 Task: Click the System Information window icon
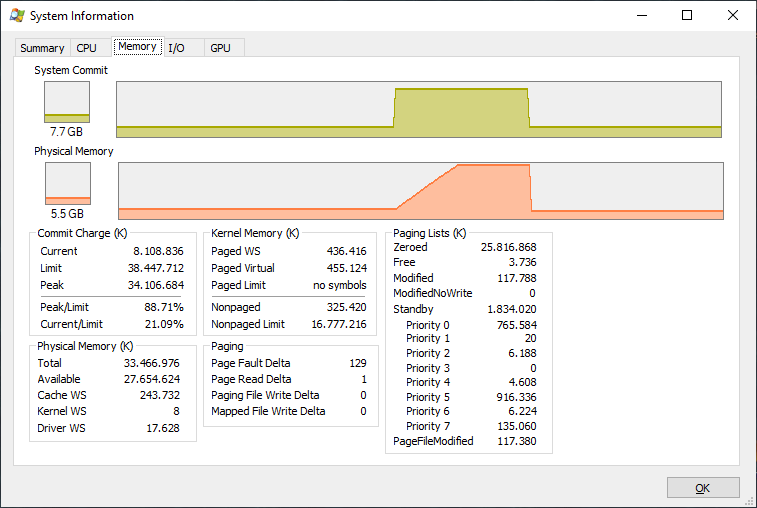(17, 15)
